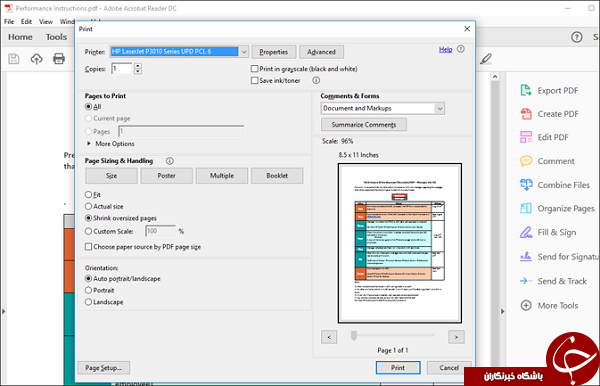Click info icon beside Page Sizing & Handling
Viewport: 600px width, 386px height.
tap(170, 161)
